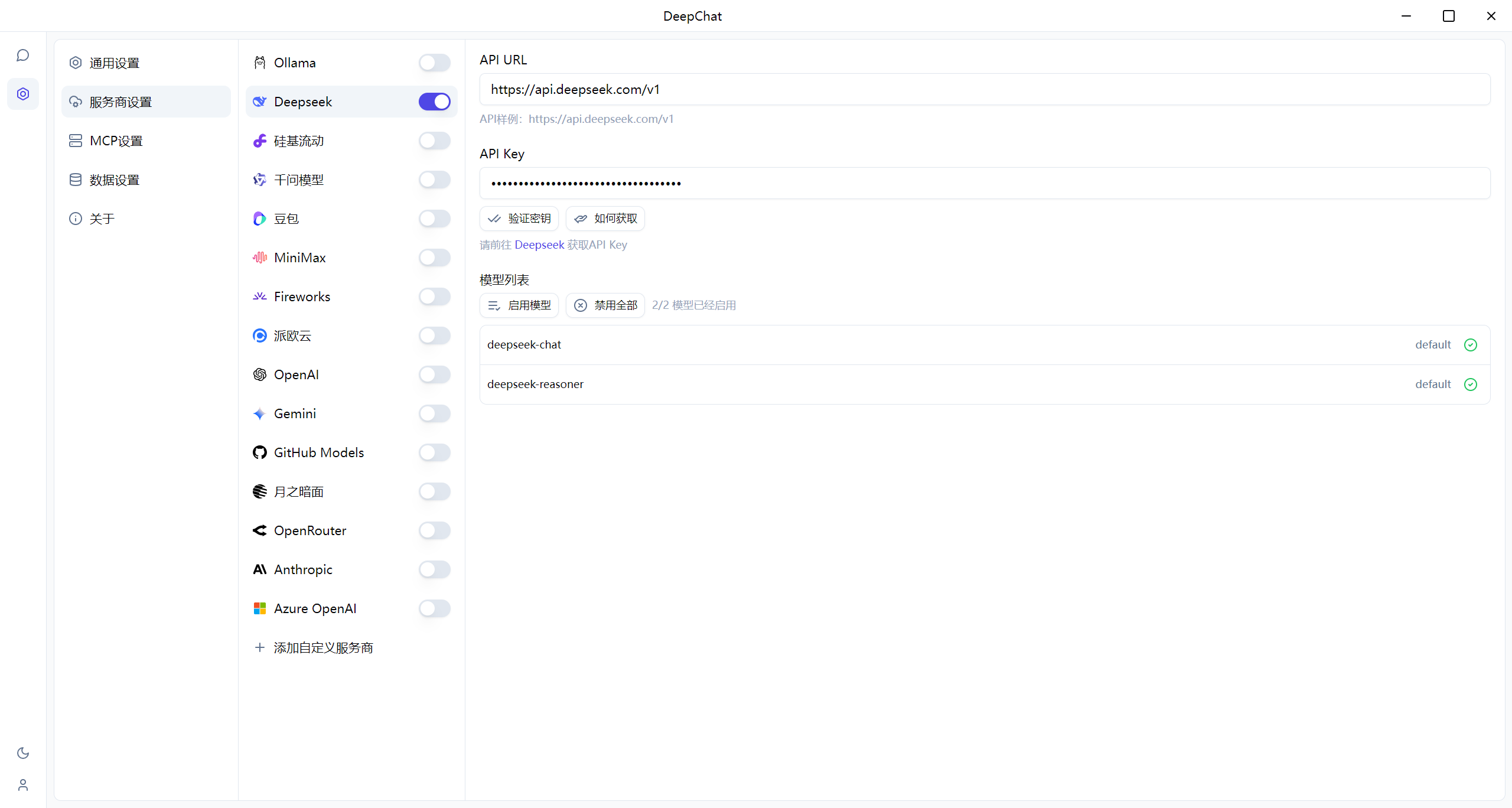The height and width of the screenshot is (808, 1512).
Task: Select the Anthropic provider logo
Action: pos(259,569)
